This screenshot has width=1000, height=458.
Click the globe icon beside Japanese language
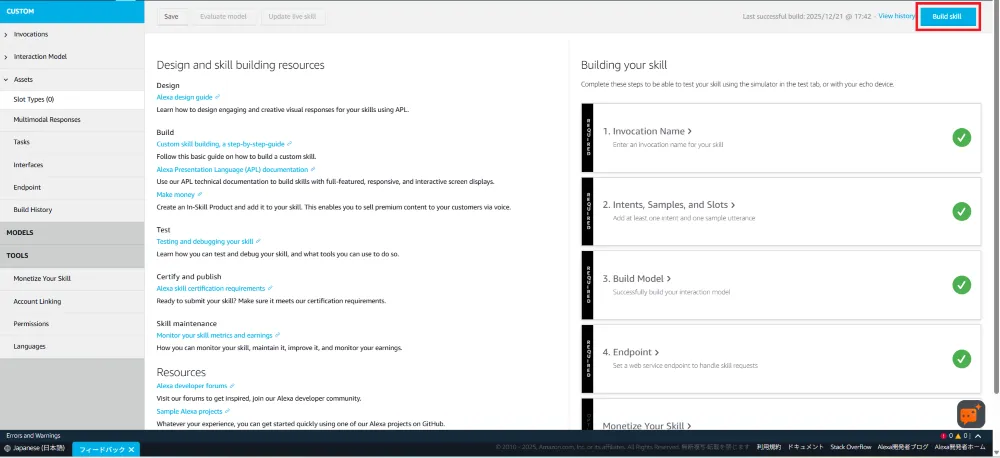7,448
